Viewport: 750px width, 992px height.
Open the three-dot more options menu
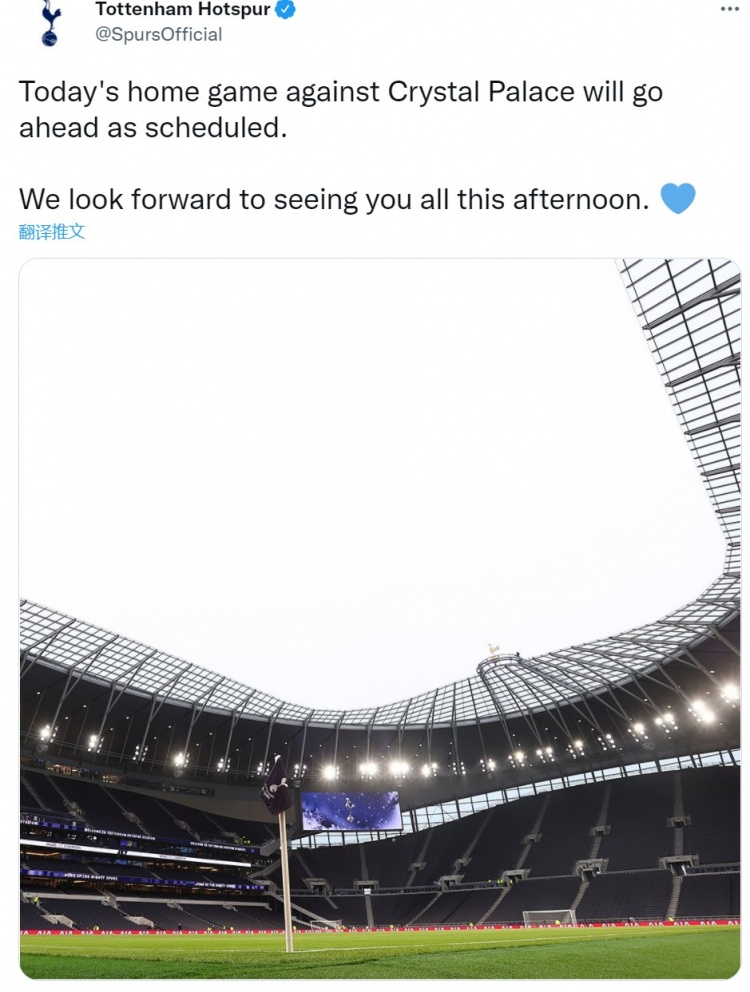pos(729,9)
